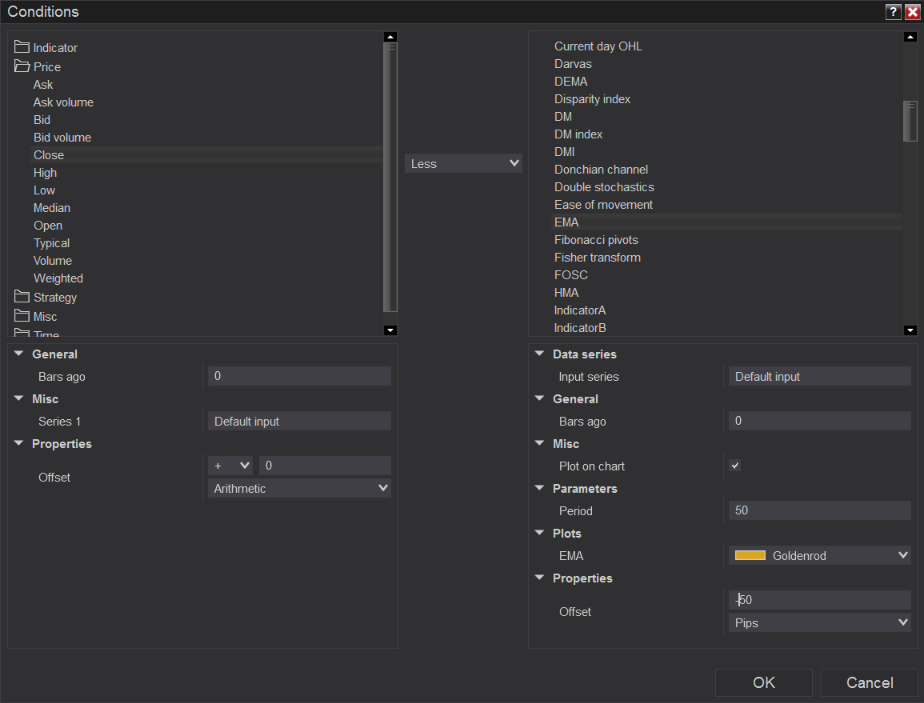The width and height of the screenshot is (924, 703).
Task: Click the Period field showing 50
Action: 820,510
